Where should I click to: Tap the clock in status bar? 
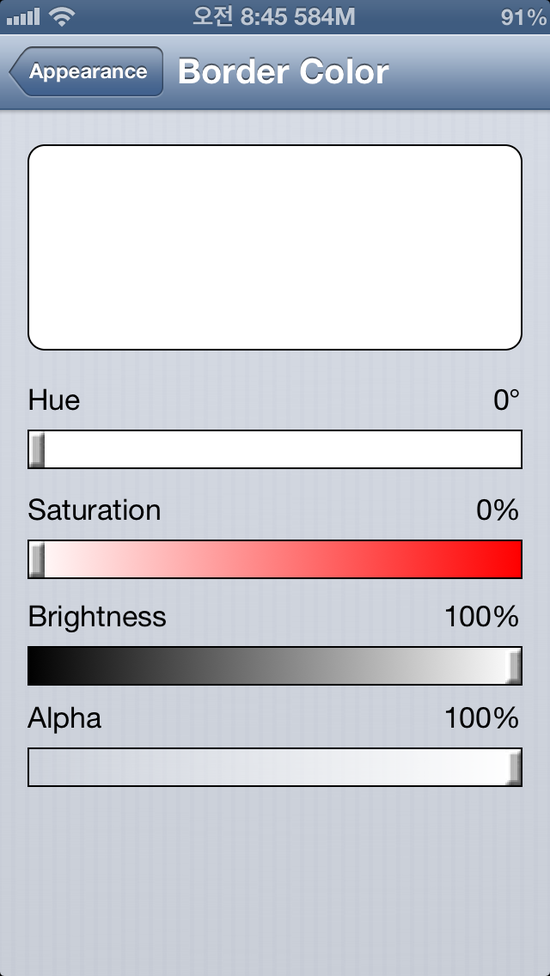pos(273,17)
